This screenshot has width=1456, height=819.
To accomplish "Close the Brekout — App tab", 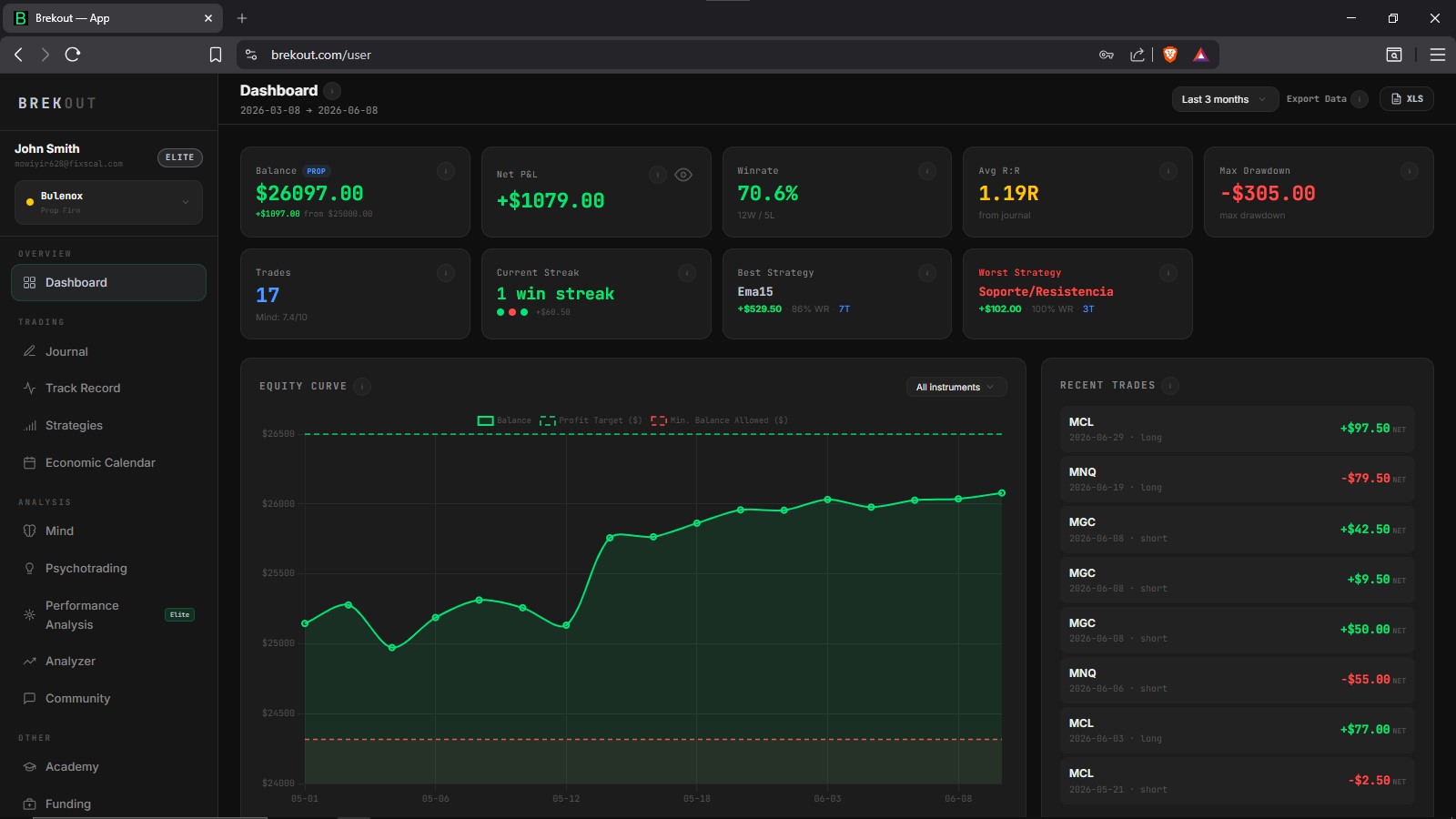I will coord(208,18).
